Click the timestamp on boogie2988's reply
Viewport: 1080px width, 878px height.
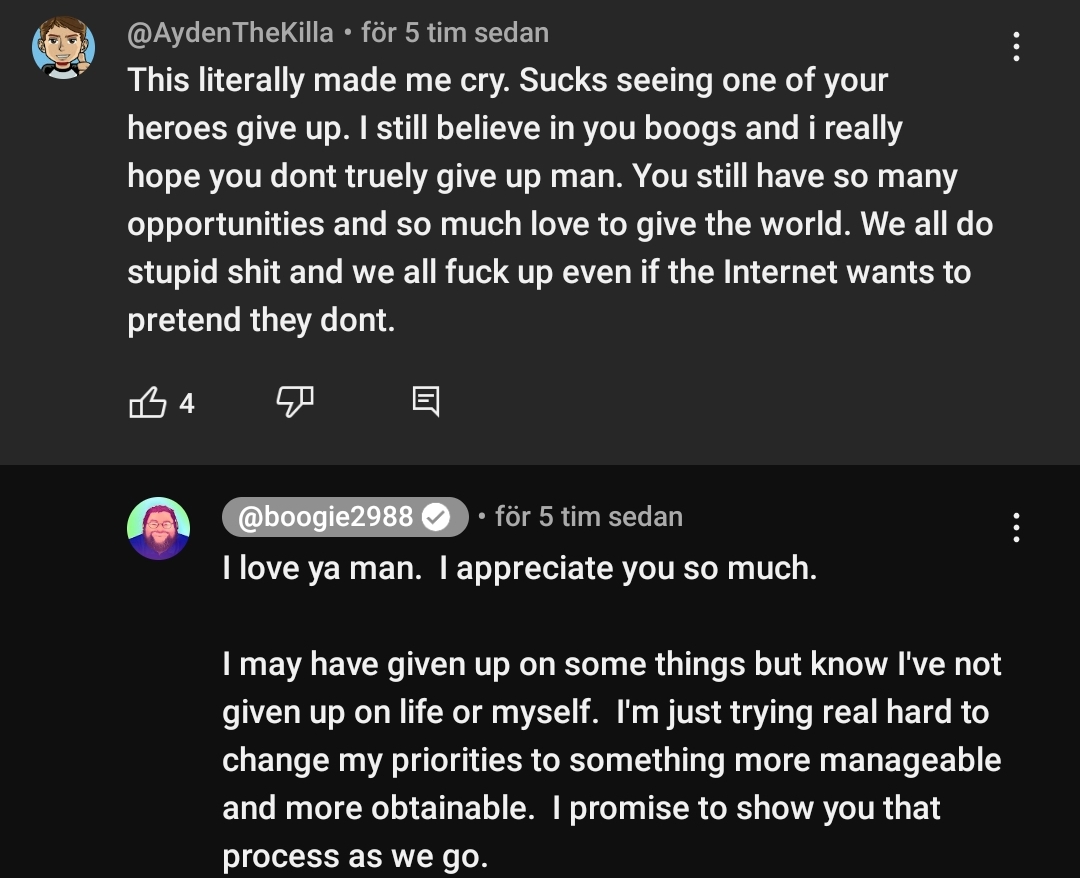589,517
